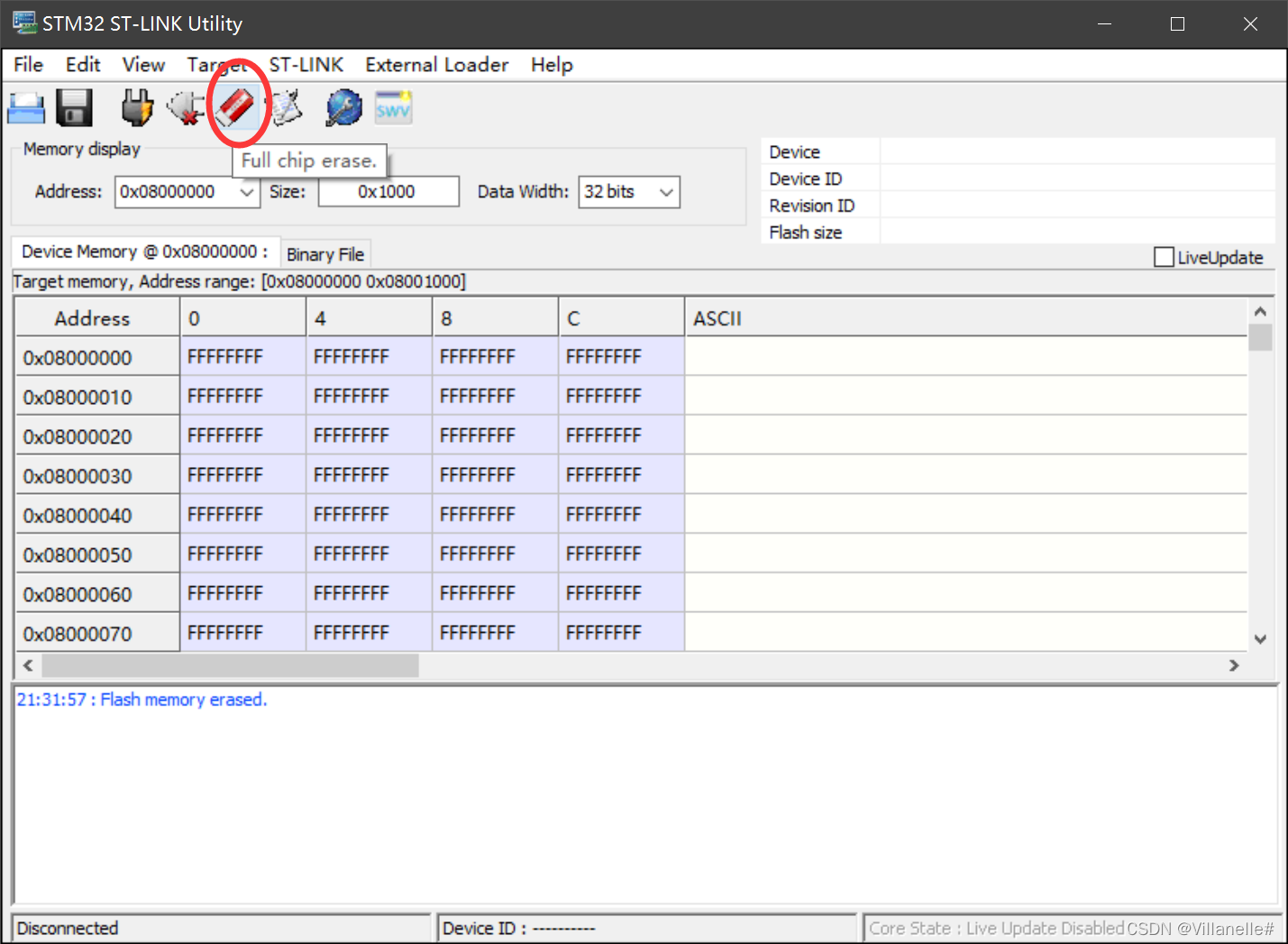Click column C cell in row 0x08000070
1288x944 pixels.
pyautogui.click(x=622, y=633)
